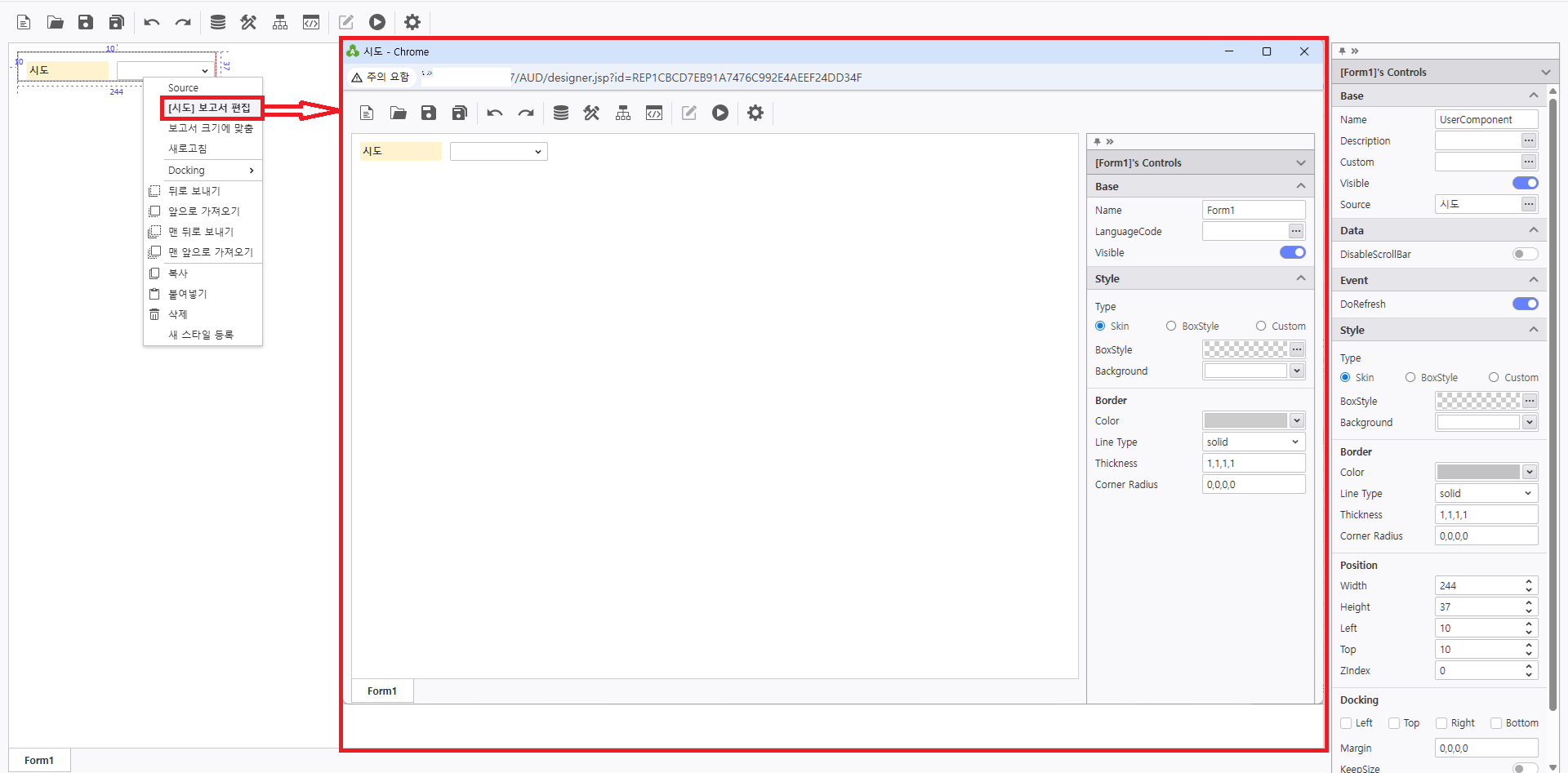Screen dimensions: 1568x773
Task: Select Custom radio in popup panel
Action: click(1261, 326)
